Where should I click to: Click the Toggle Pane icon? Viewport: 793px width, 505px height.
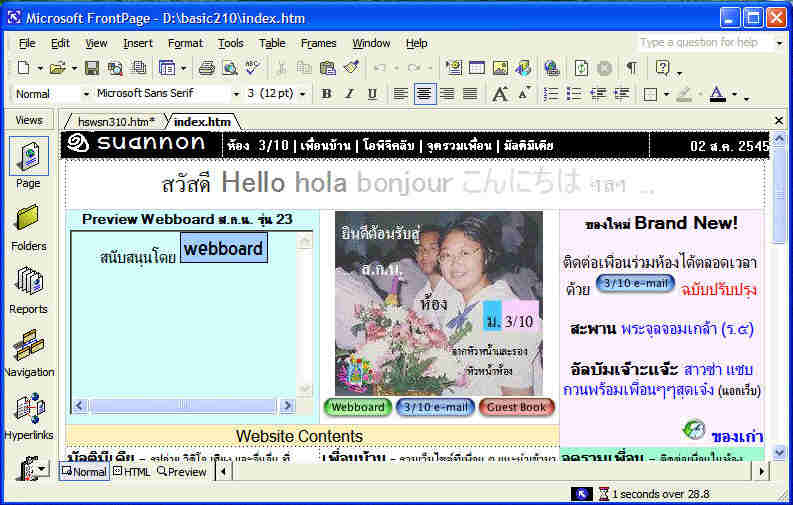166,68
